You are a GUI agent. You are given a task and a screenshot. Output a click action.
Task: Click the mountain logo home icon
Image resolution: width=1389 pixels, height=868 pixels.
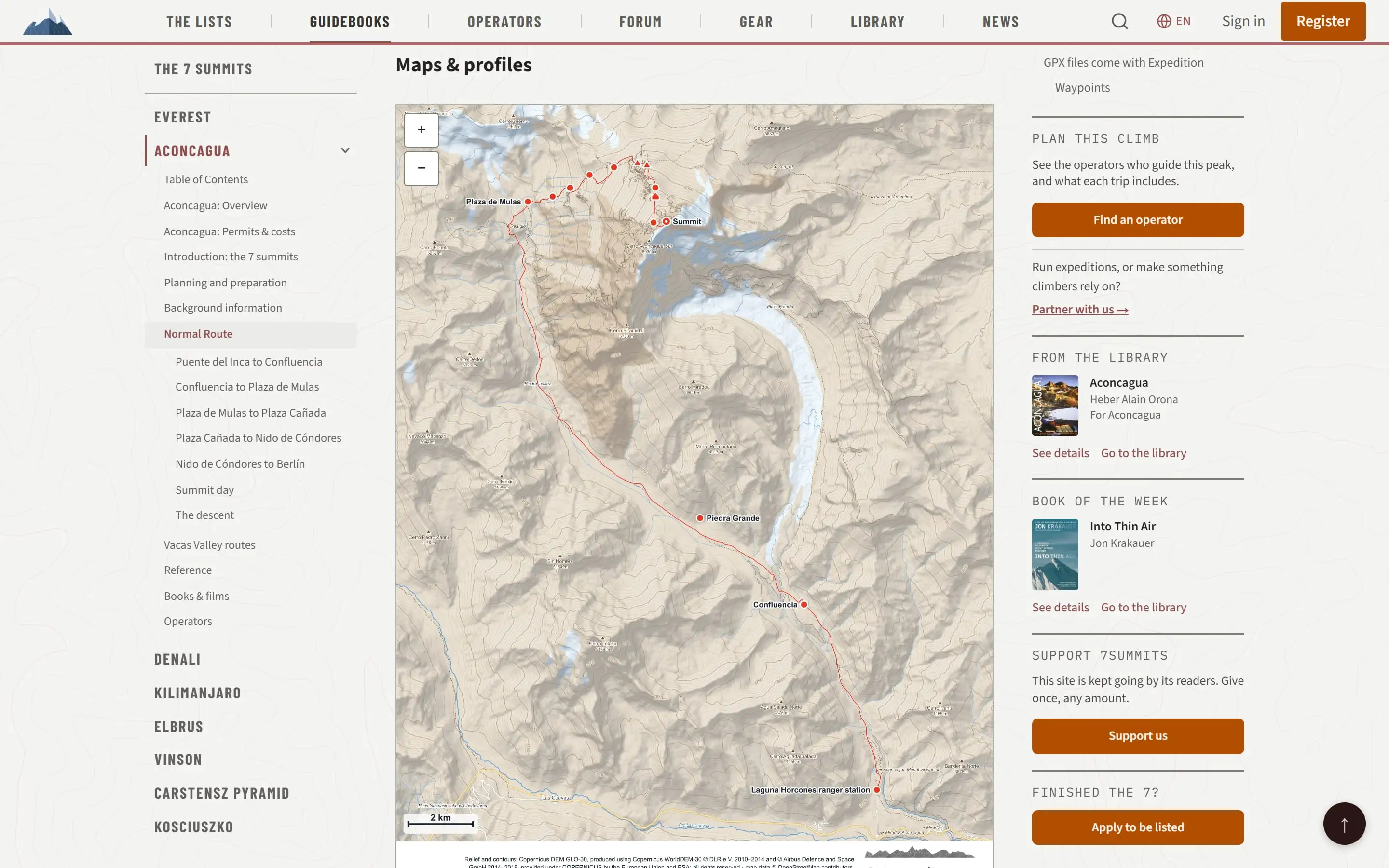48,22
